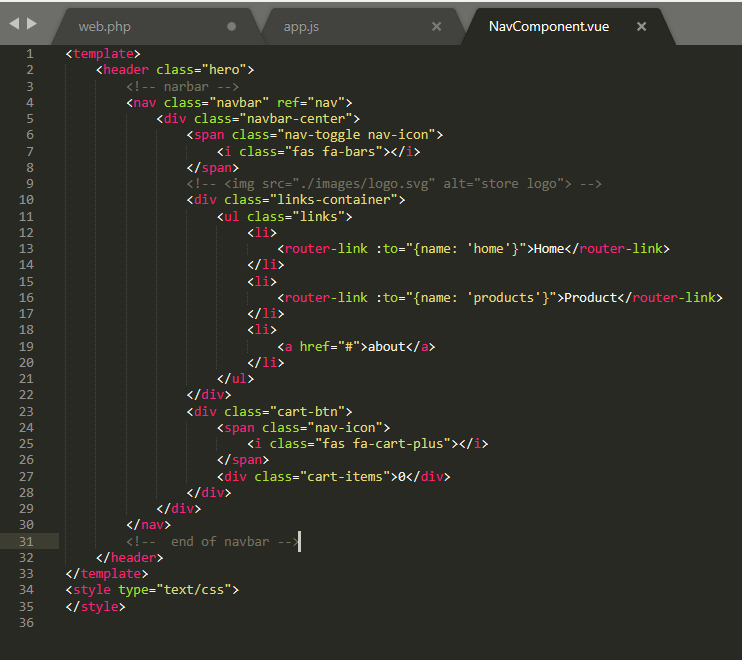742x660 pixels.
Task: Click the closing header tag on line 32
Action: [130, 558]
